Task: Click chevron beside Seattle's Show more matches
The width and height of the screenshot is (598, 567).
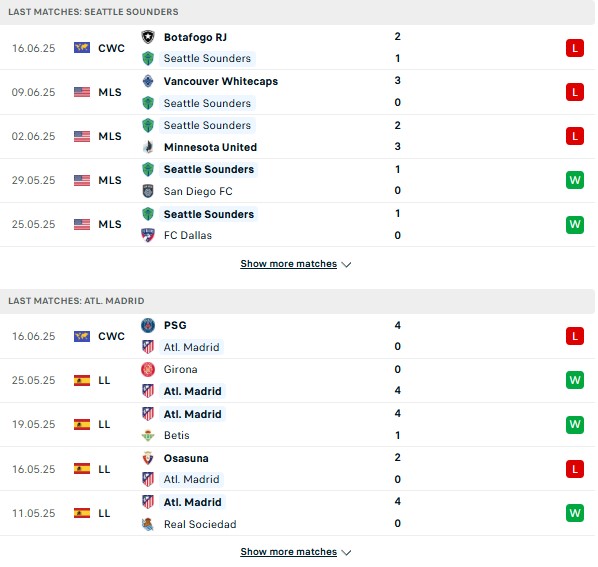Action: (x=346, y=264)
